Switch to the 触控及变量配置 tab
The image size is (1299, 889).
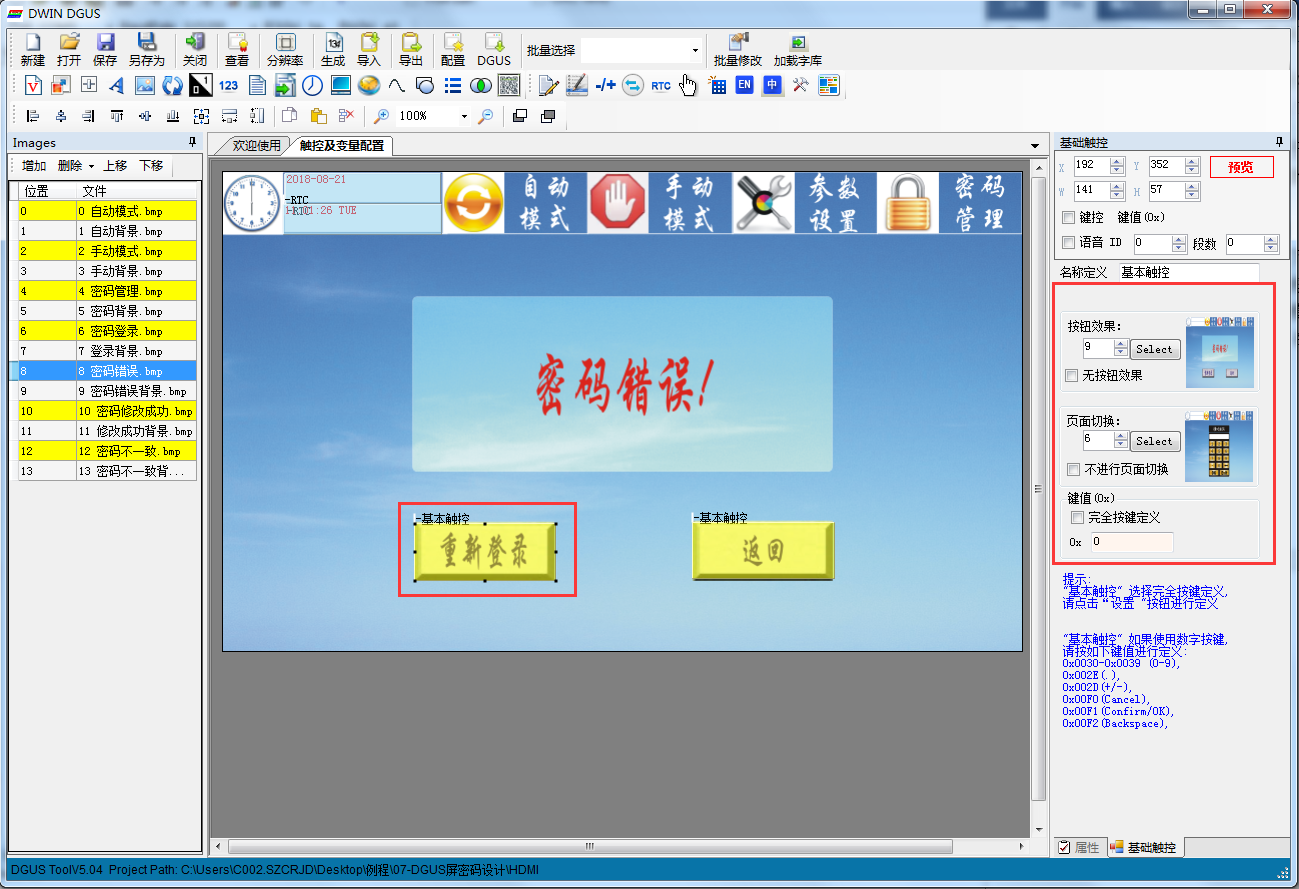pyautogui.click(x=342, y=146)
